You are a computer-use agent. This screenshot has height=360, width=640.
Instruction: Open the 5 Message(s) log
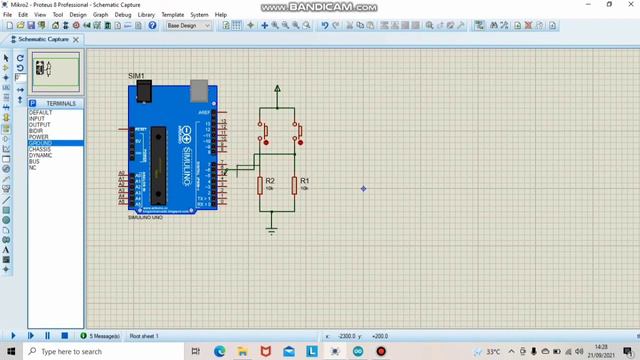(100, 336)
